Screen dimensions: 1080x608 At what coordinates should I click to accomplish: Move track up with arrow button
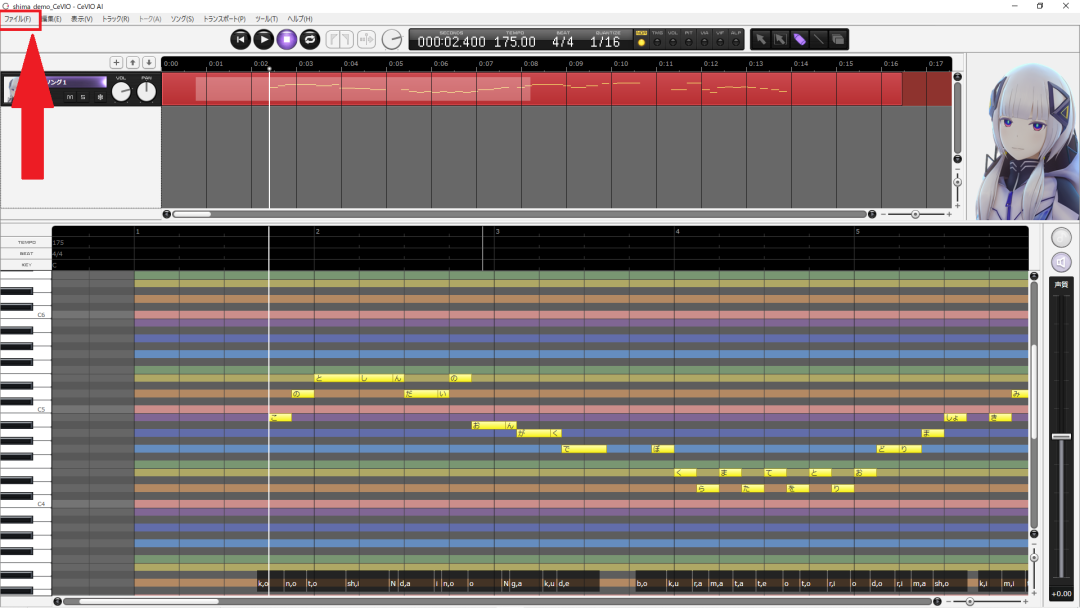[133, 63]
